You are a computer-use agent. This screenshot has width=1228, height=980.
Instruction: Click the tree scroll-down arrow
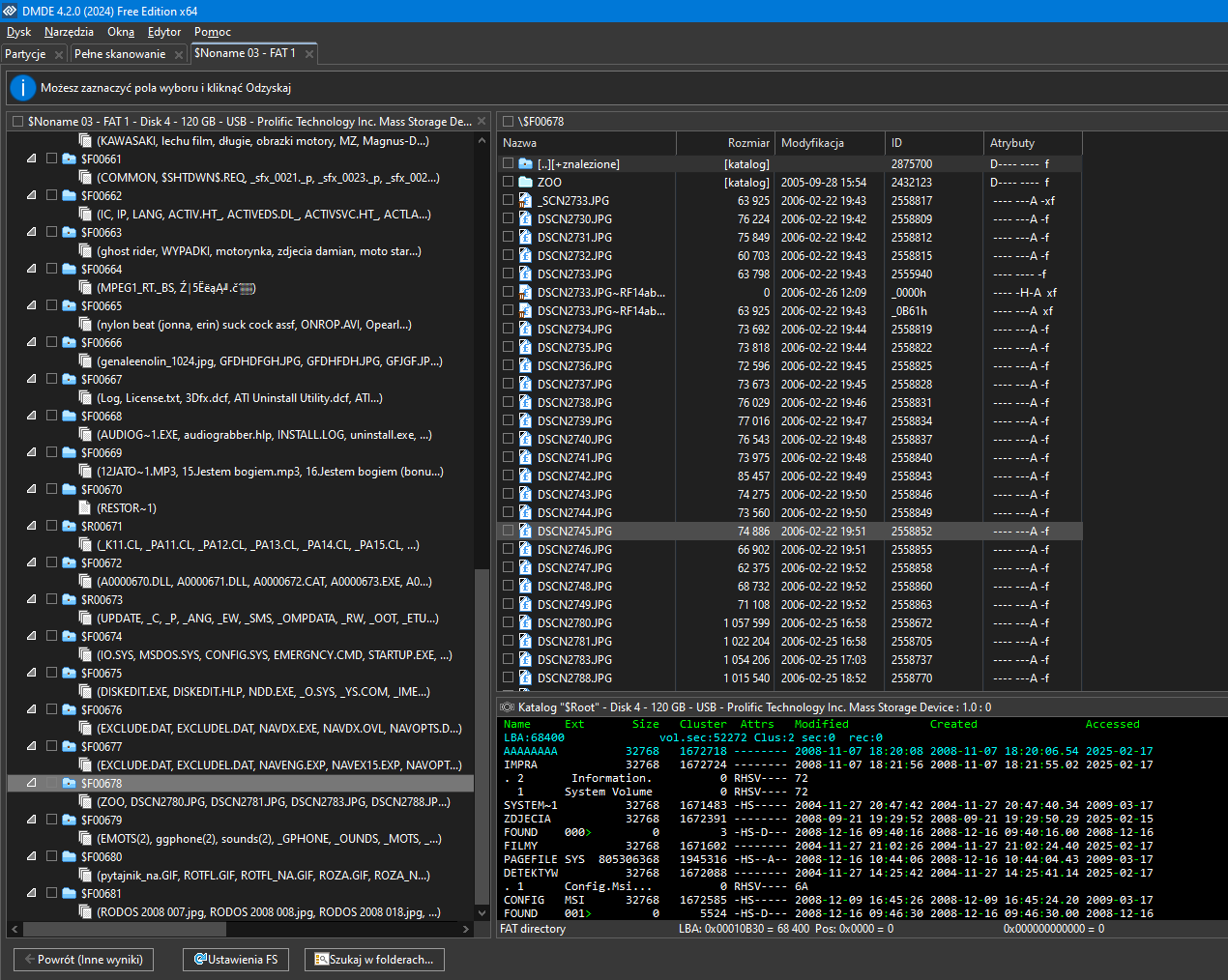[482, 911]
